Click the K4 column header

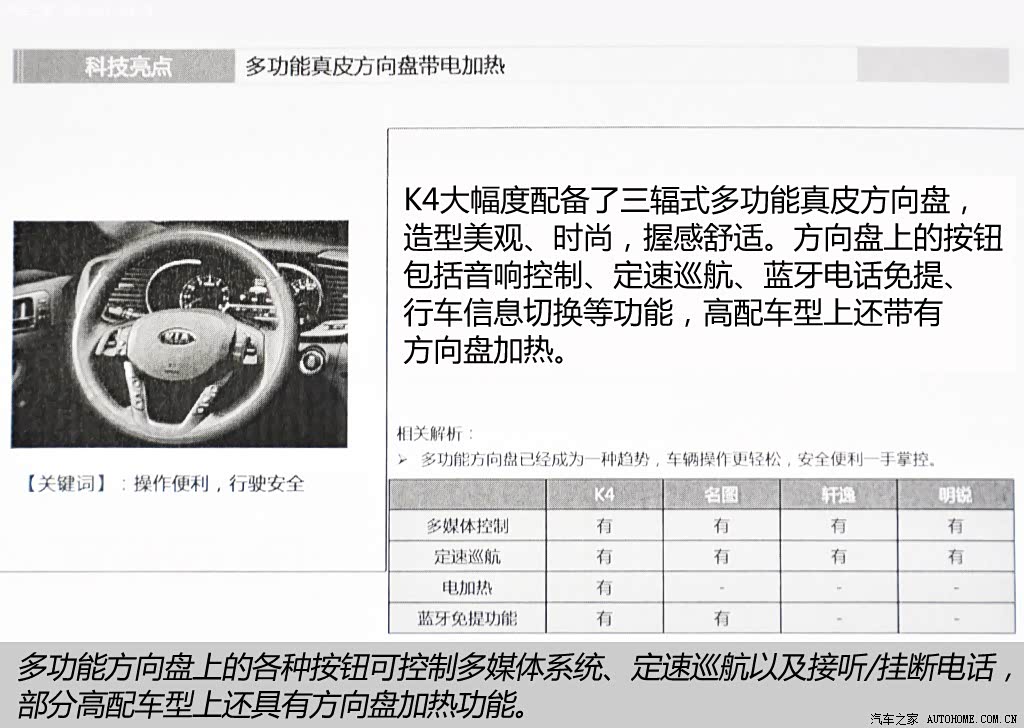(x=604, y=494)
